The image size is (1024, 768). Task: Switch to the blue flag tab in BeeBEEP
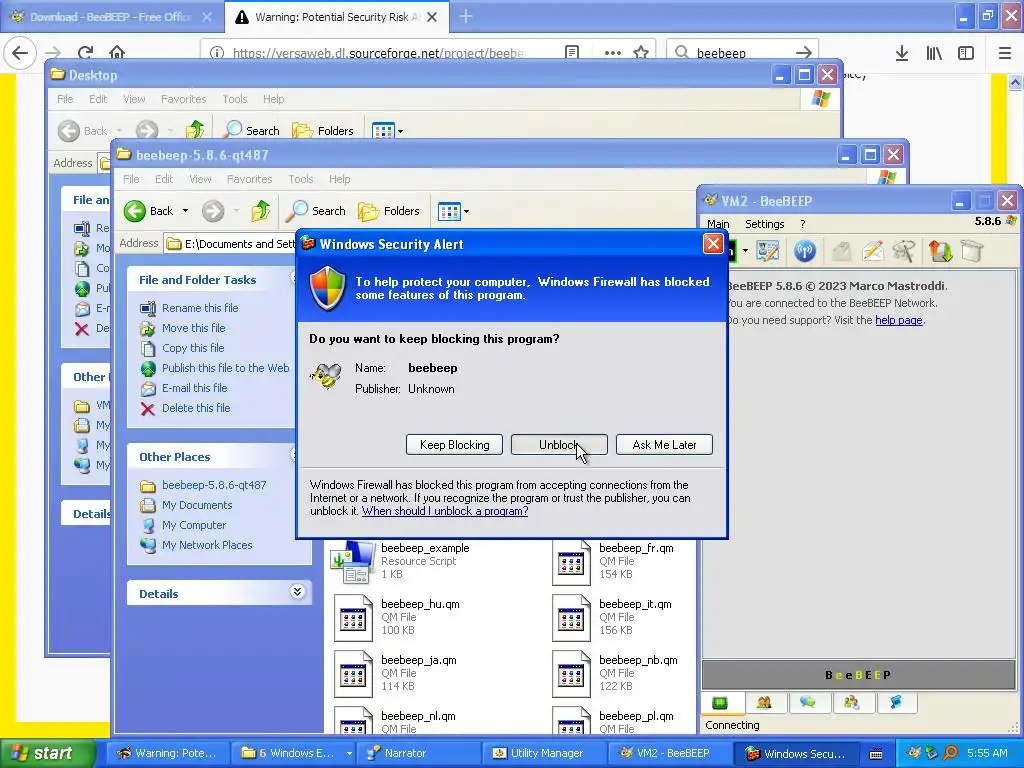click(895, 703)
